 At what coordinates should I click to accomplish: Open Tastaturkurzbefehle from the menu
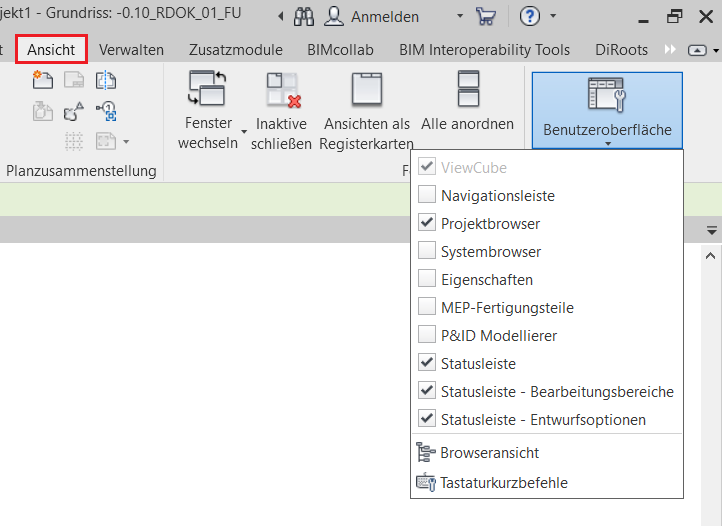[x=547, y=483]
